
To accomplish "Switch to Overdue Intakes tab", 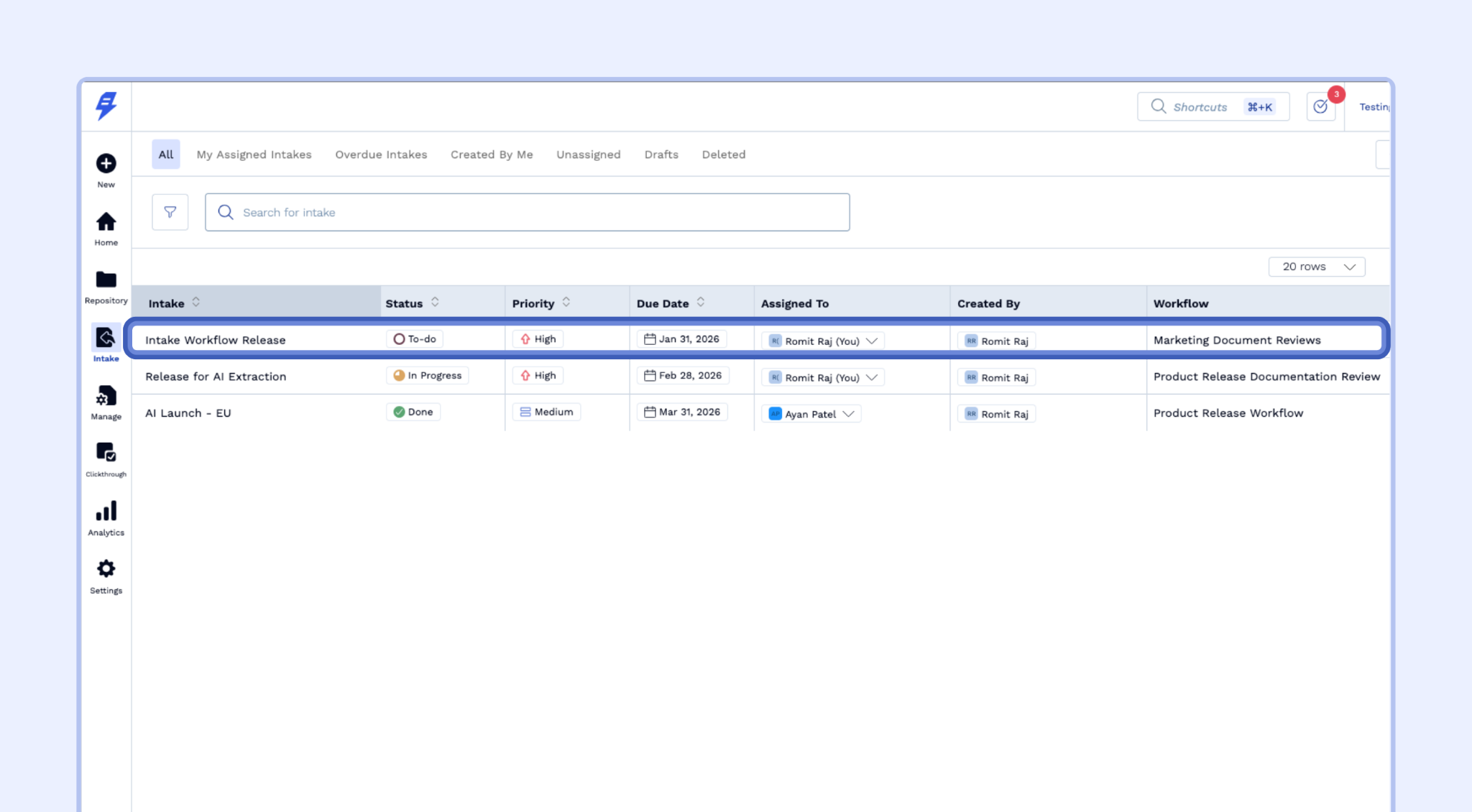I will (381, 154).
